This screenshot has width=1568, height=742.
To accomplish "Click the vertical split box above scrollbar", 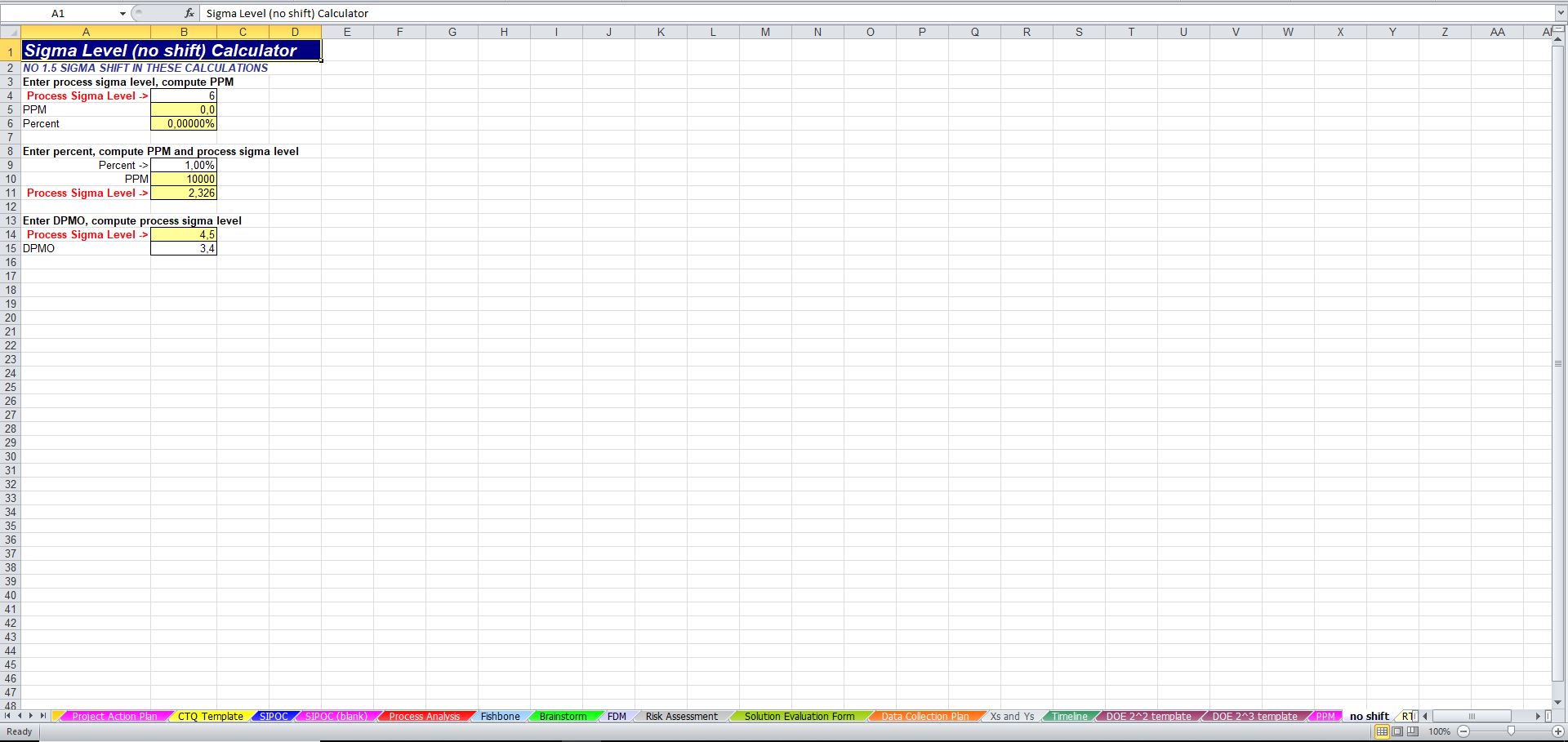I will click(1558, 29).
